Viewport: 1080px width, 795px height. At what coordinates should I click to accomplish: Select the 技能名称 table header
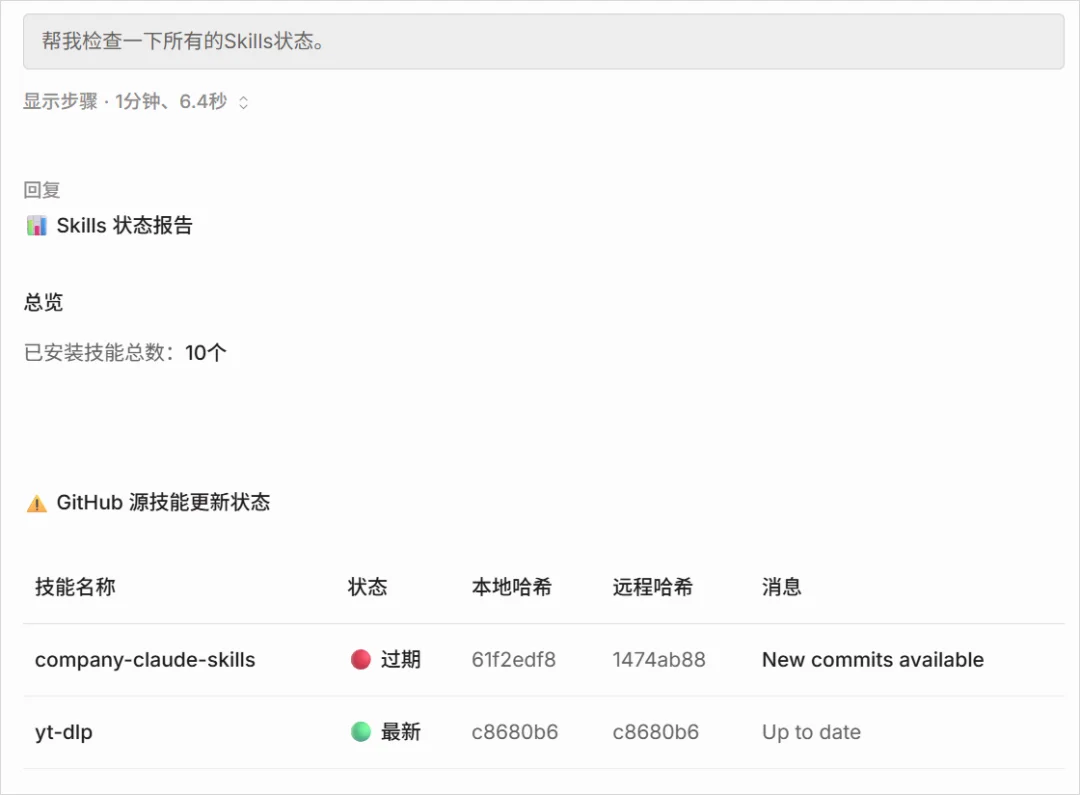tap(74, 587)
